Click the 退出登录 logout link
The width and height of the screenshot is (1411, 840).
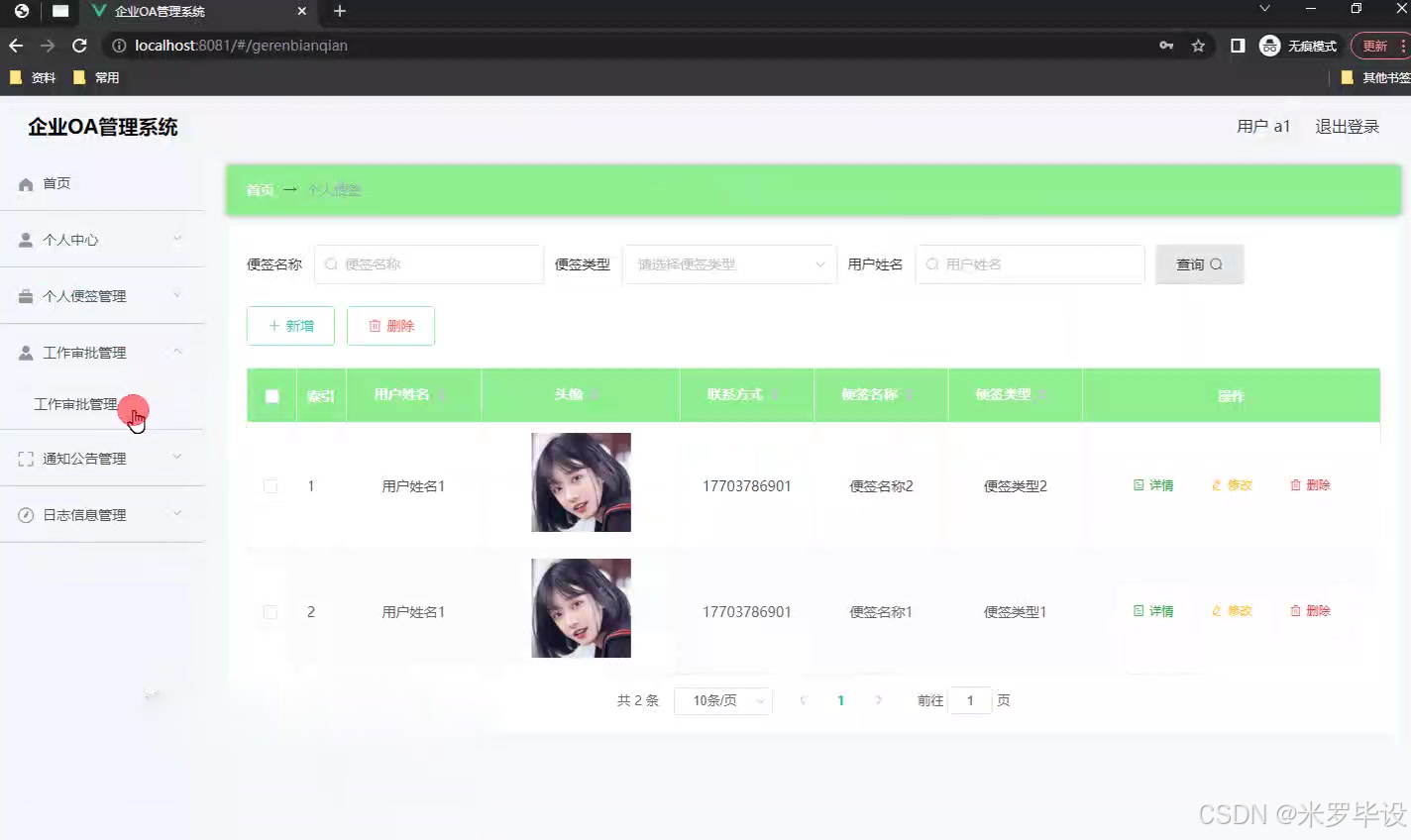[1347, 126]
